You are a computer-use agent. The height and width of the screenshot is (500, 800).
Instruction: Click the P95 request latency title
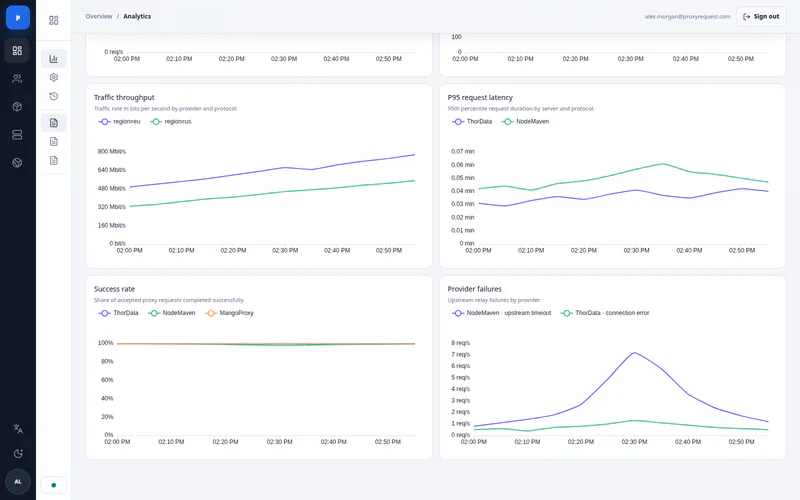tap(480, 97)
